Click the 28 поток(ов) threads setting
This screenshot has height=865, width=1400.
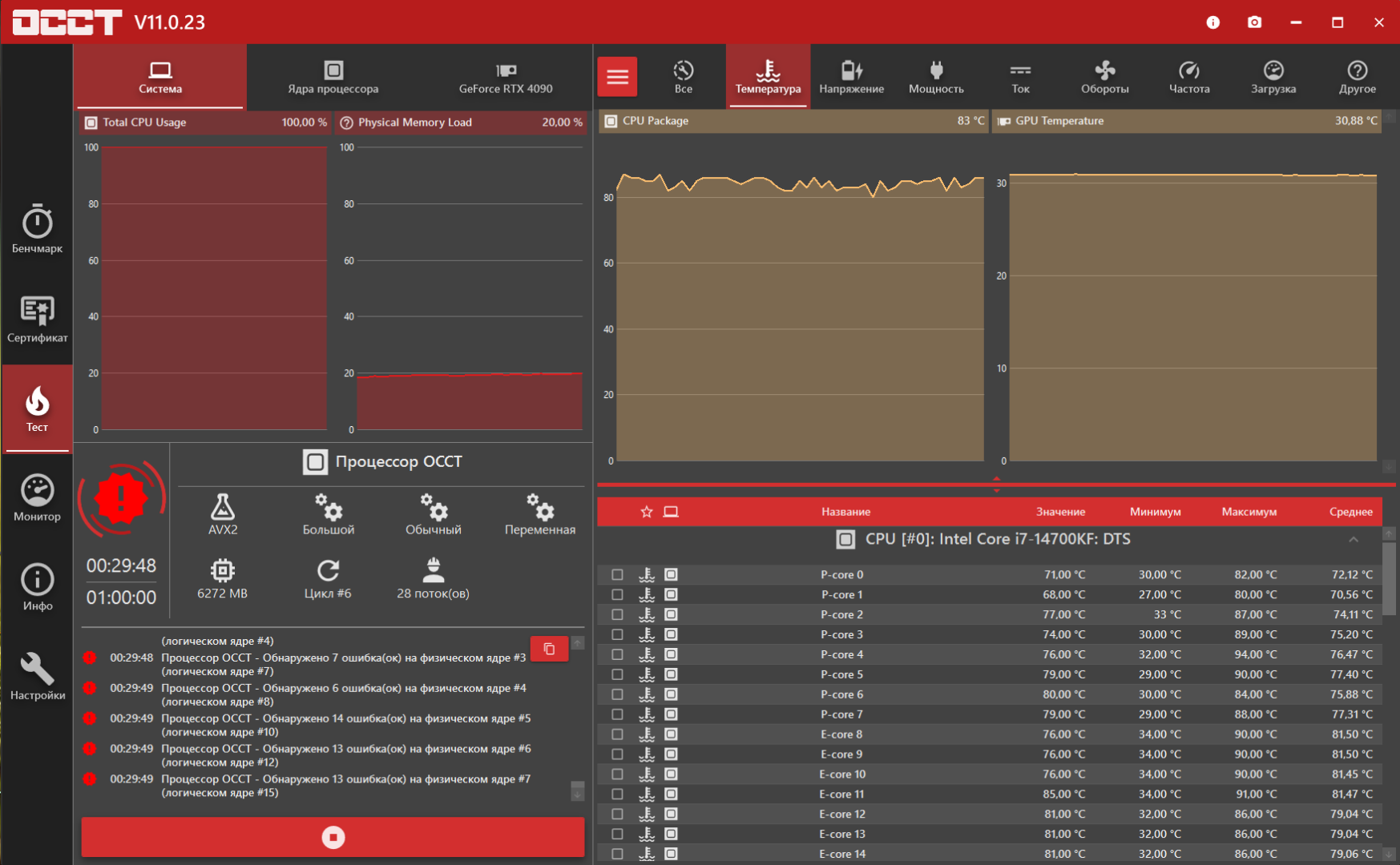(433, 579)
